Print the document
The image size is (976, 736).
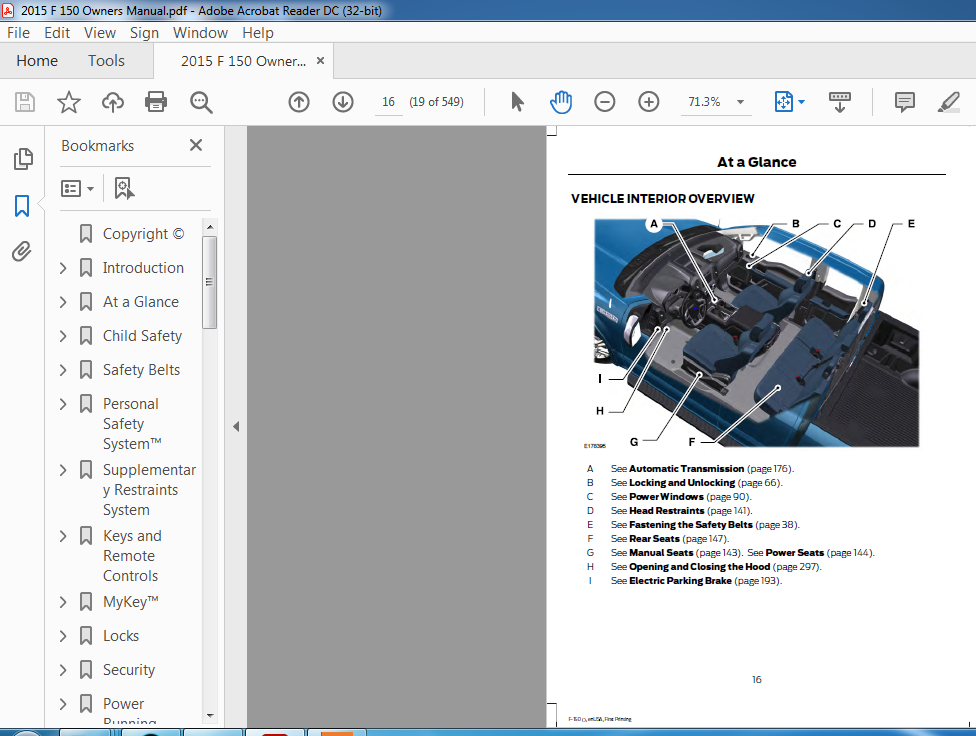tap(156, 101)
